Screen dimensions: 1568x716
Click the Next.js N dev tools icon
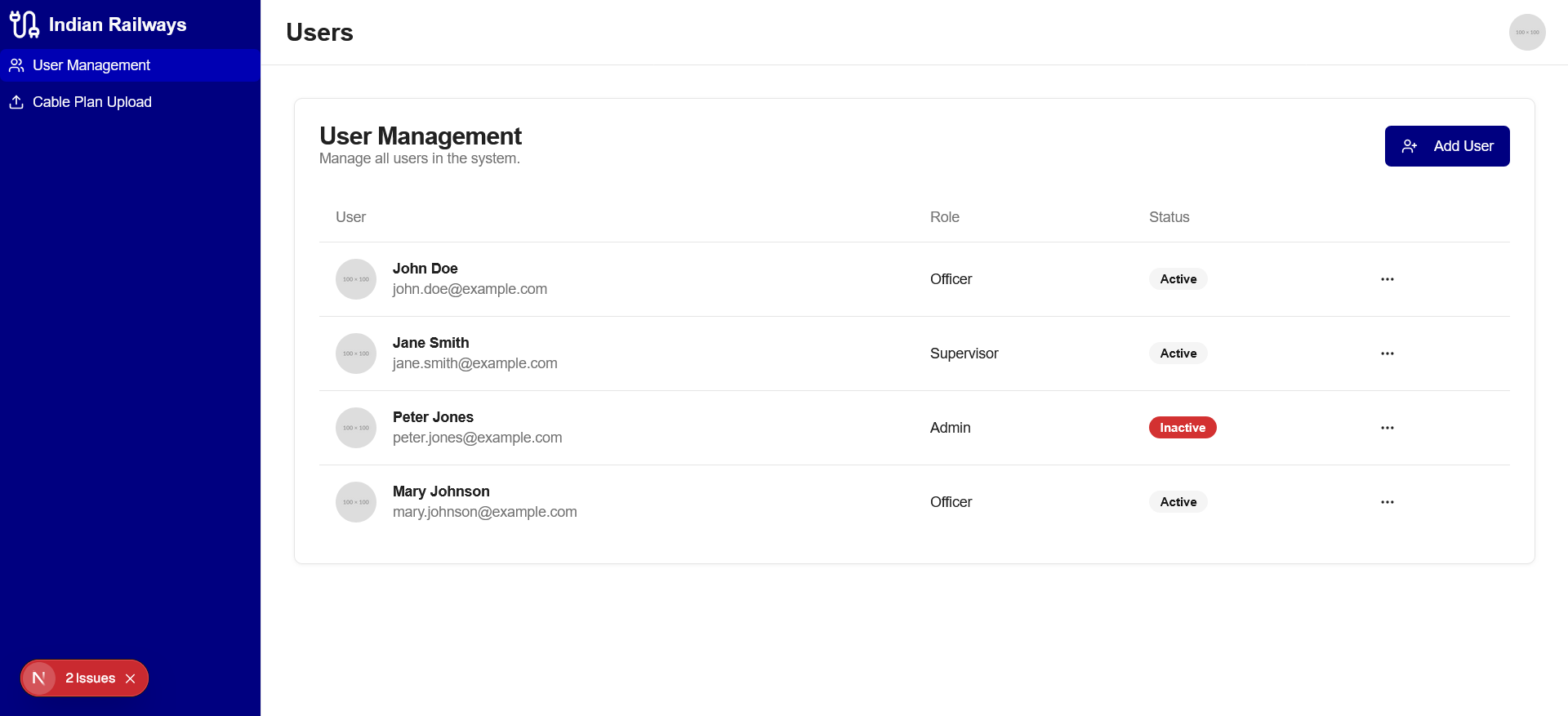click(38, 678)
